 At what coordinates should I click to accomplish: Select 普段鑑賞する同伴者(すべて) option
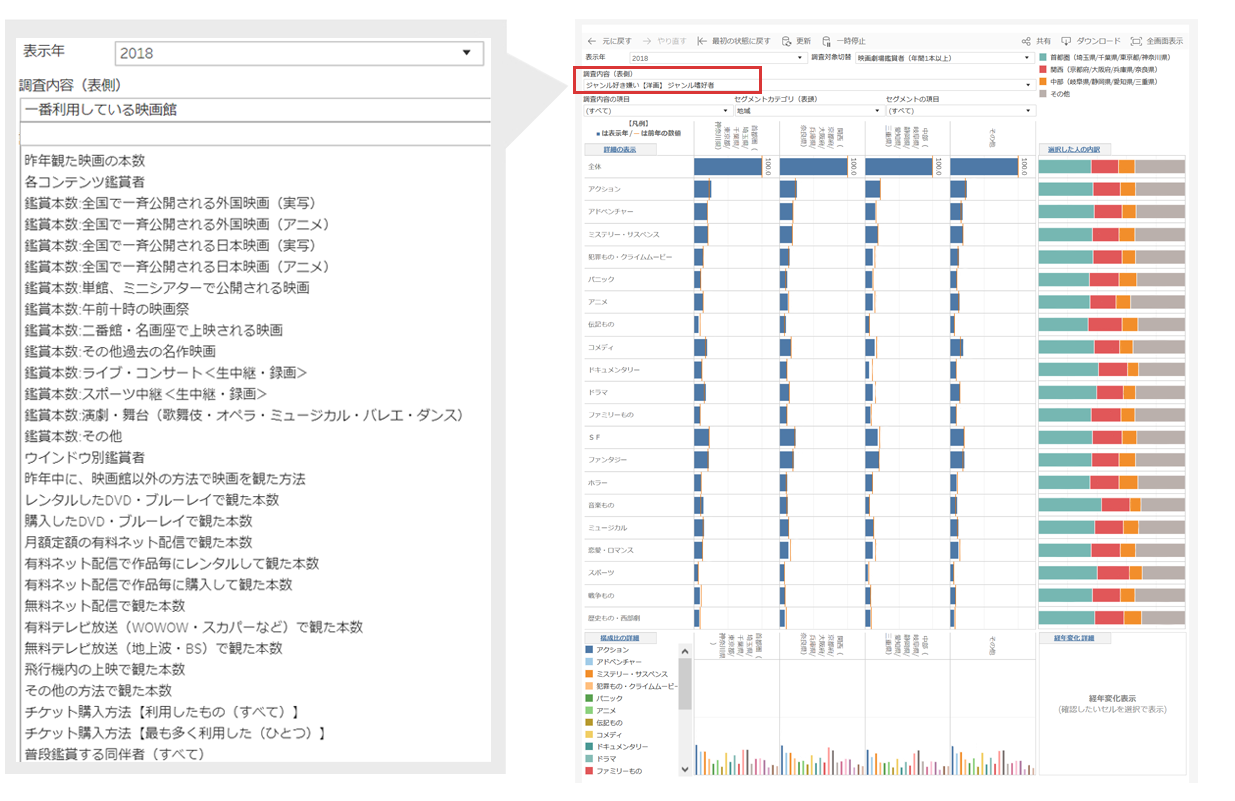114,754
